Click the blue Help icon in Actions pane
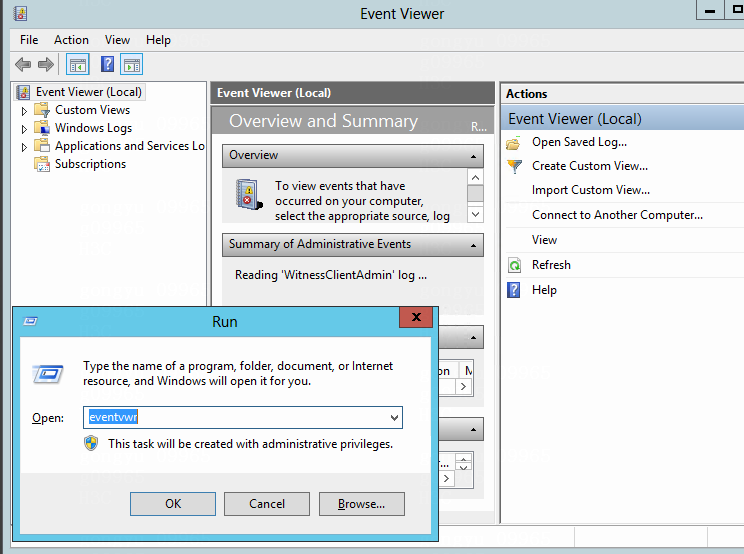 514,290
